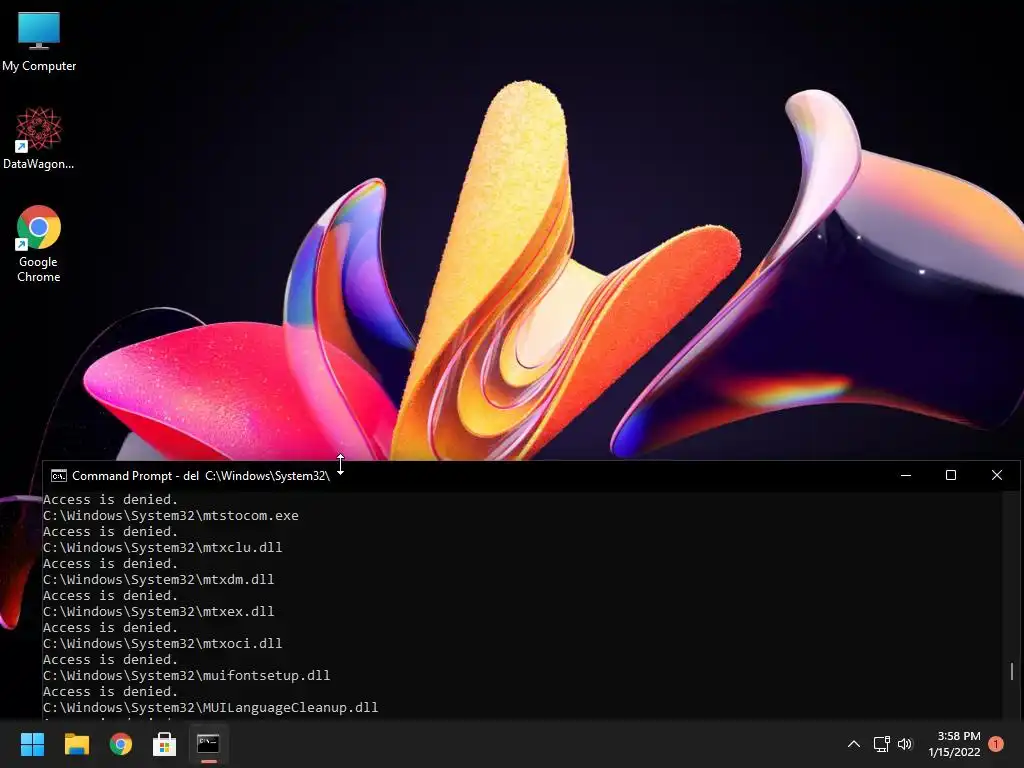Open the clock showing 3:58 PM
Image resolution: width=1024 pixels, height=768 pixels.
(954, 744)
